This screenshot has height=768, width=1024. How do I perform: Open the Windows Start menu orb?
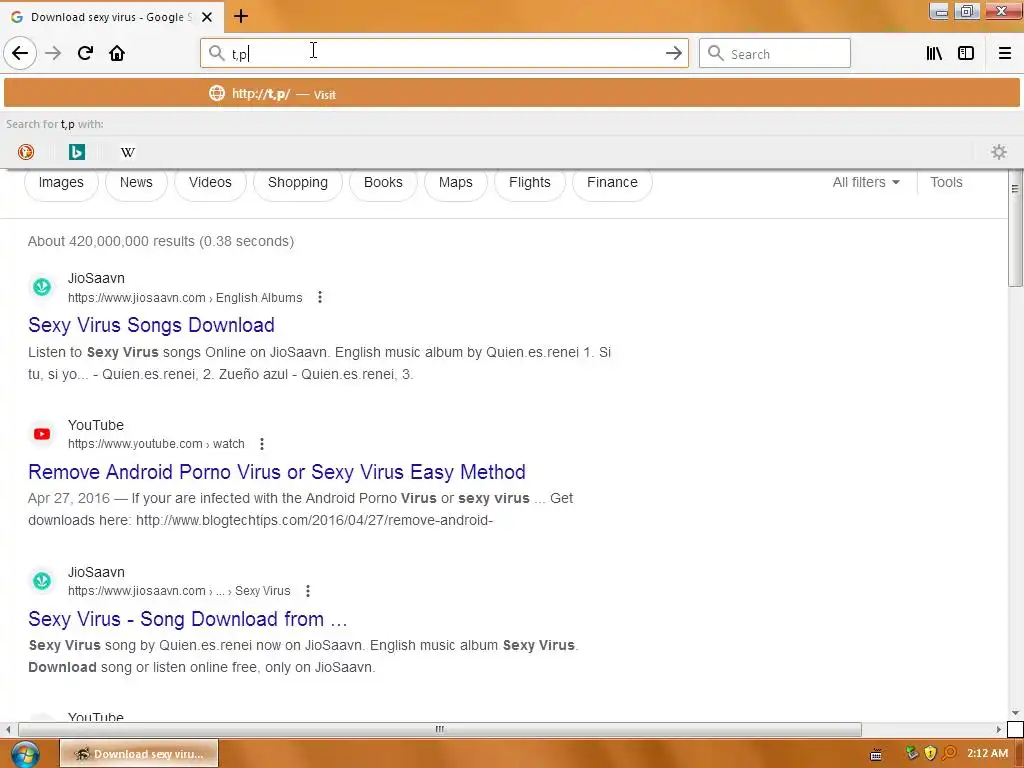click(24, 754)
